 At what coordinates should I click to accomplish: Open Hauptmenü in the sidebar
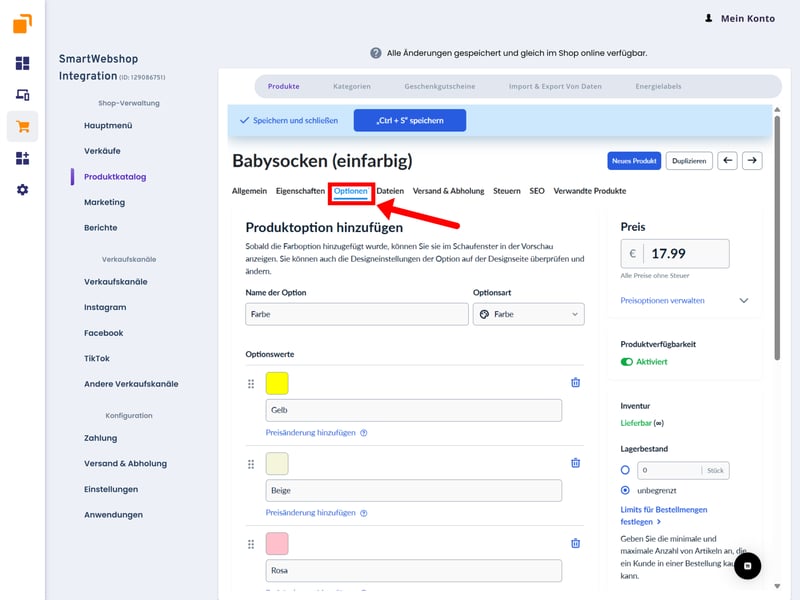108,126
